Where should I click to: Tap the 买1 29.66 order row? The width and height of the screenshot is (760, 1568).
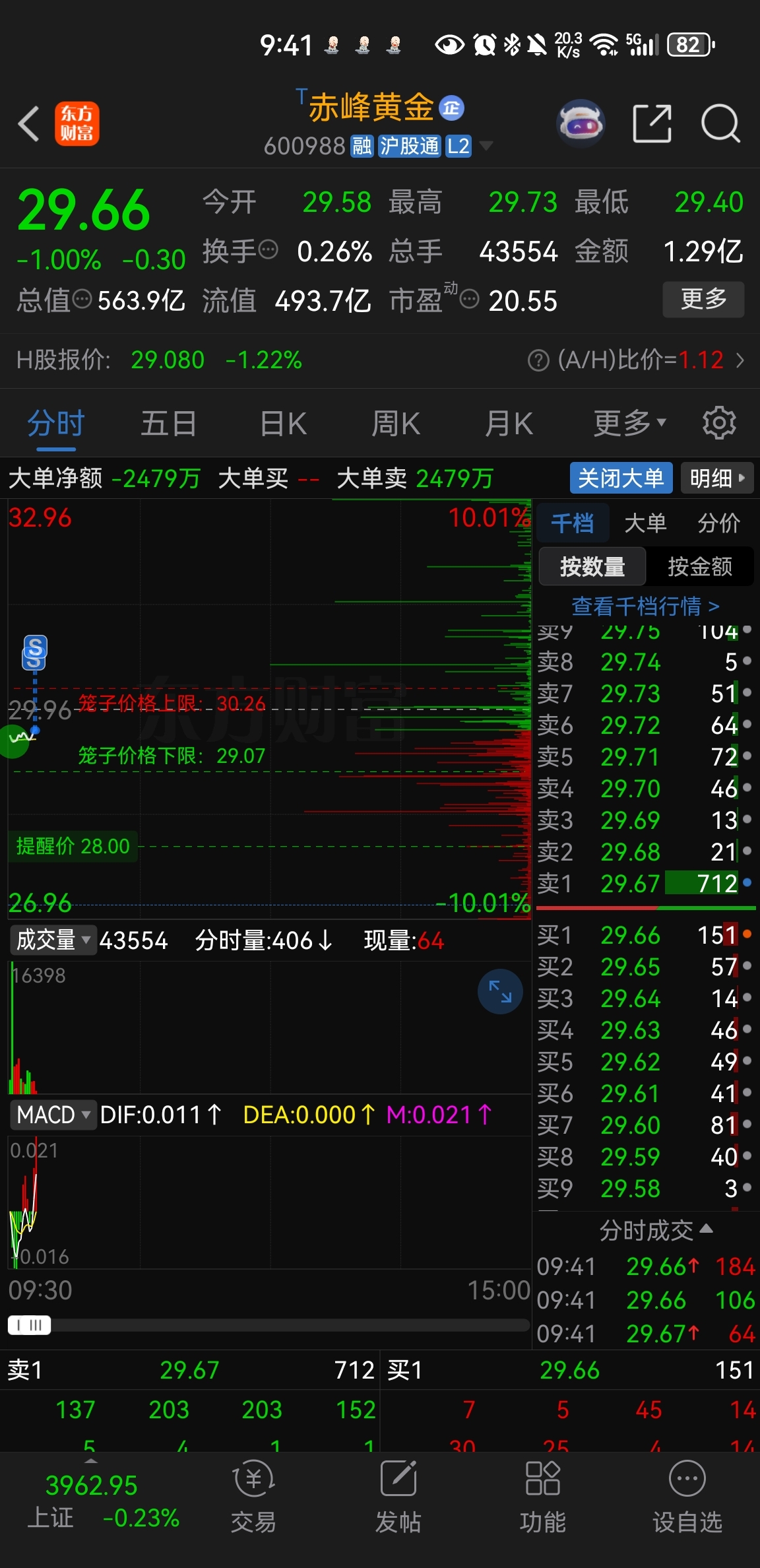(645, 934)
